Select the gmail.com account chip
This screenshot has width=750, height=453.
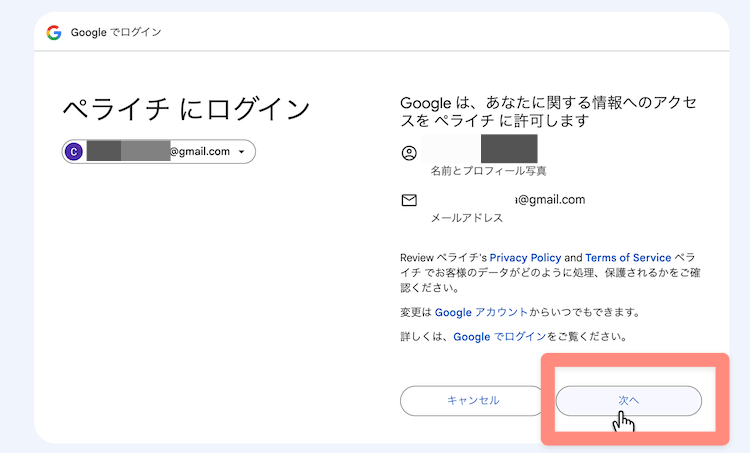[159, 152]
